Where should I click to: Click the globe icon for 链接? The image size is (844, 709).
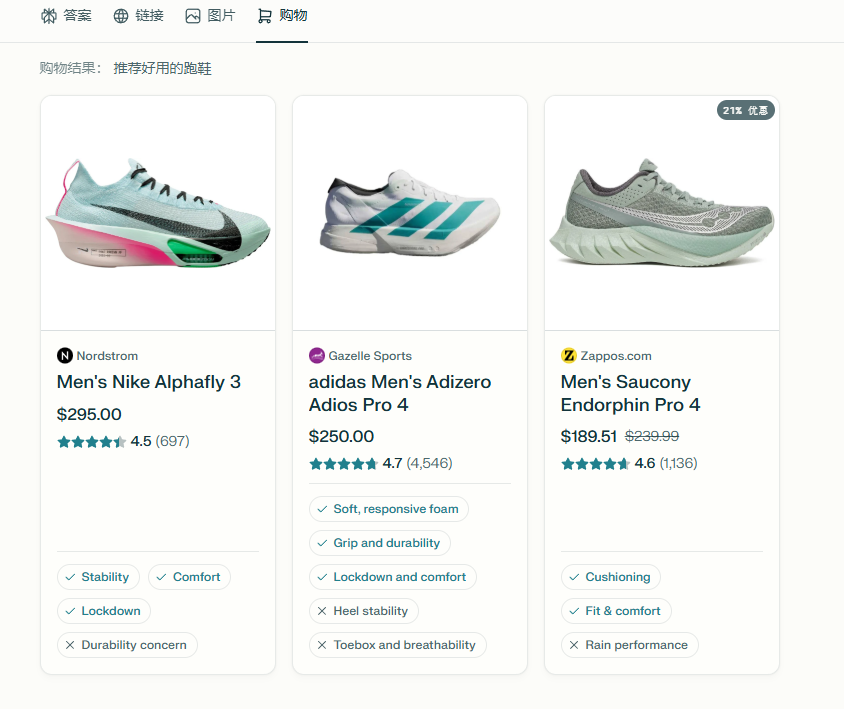coord(121,16)
